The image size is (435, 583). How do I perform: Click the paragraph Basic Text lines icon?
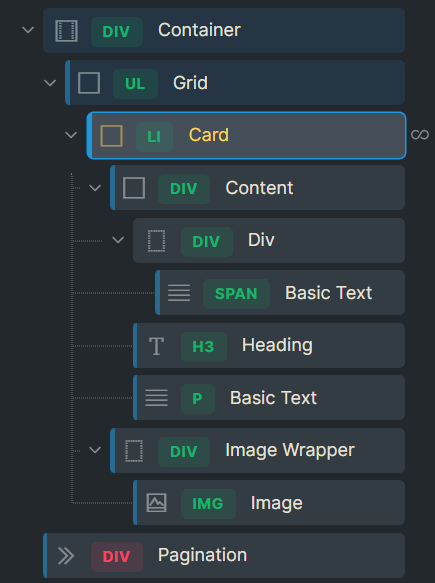click(157, 398)
